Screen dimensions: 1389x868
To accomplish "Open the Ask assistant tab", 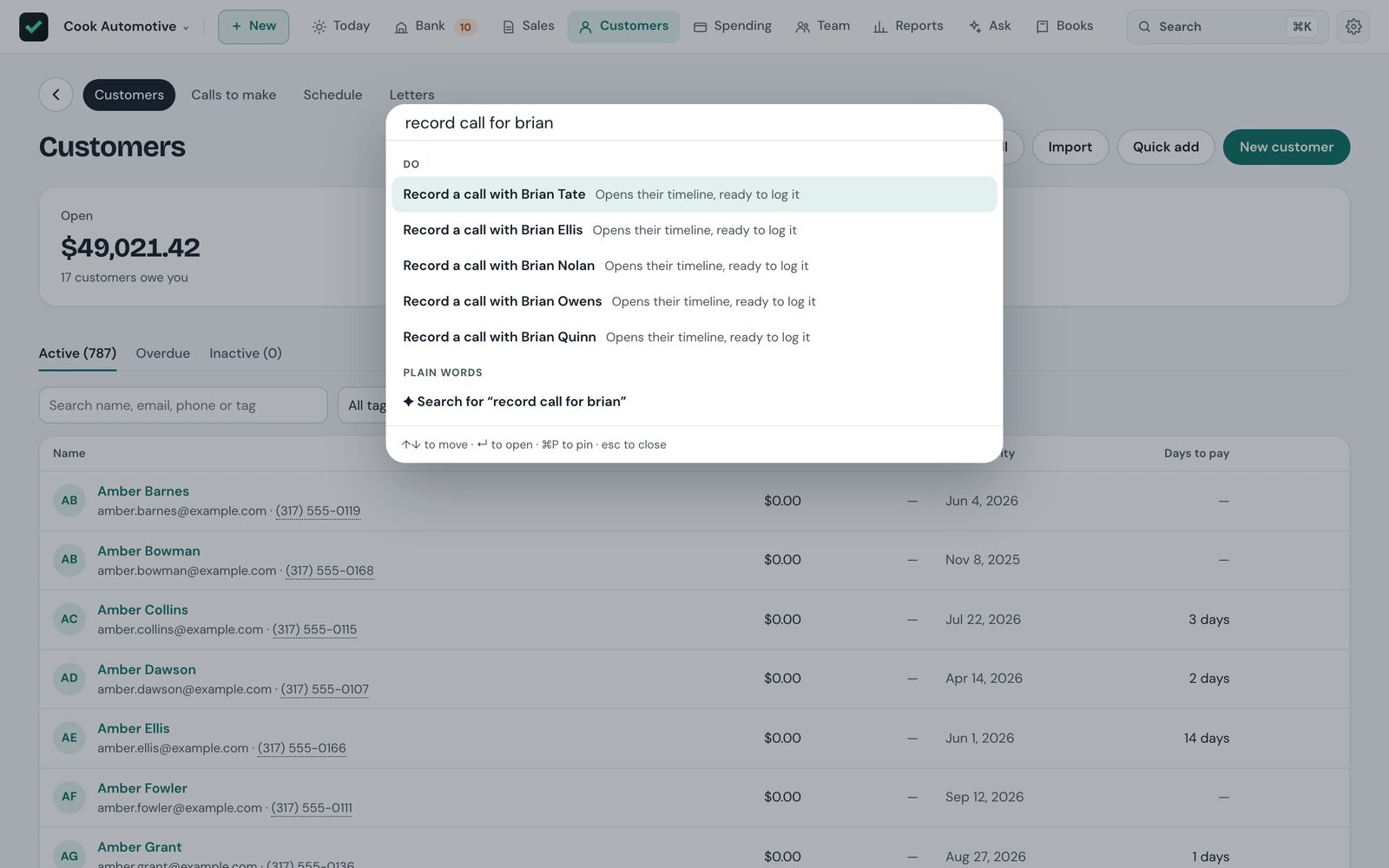I will [x=990, y=26].
